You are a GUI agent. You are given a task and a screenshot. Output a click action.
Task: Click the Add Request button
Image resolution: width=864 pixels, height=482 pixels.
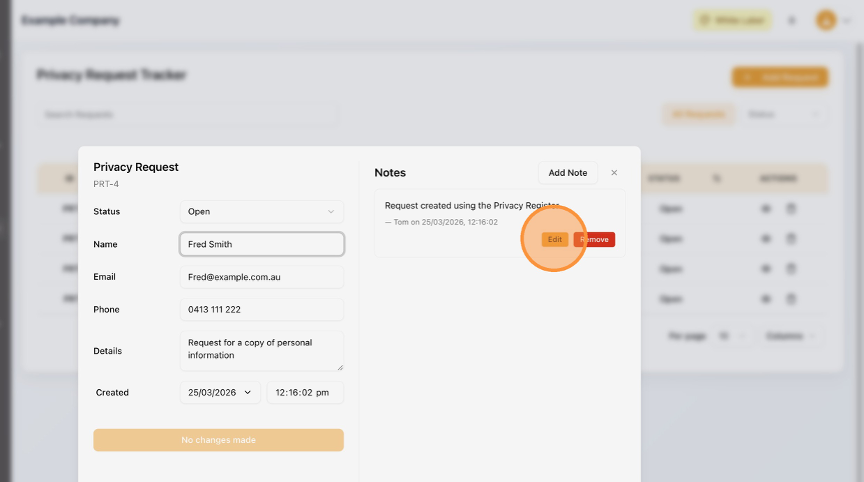[x=779, y=77]
